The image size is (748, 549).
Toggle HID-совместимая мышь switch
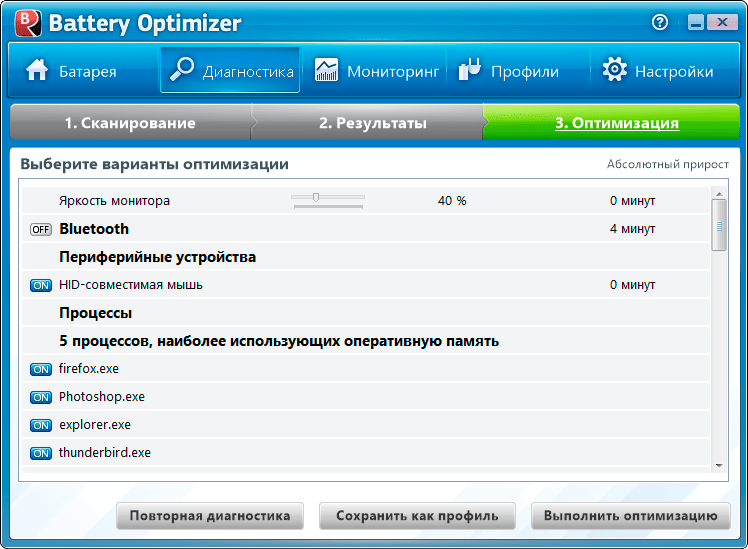(x=41, y=286)
